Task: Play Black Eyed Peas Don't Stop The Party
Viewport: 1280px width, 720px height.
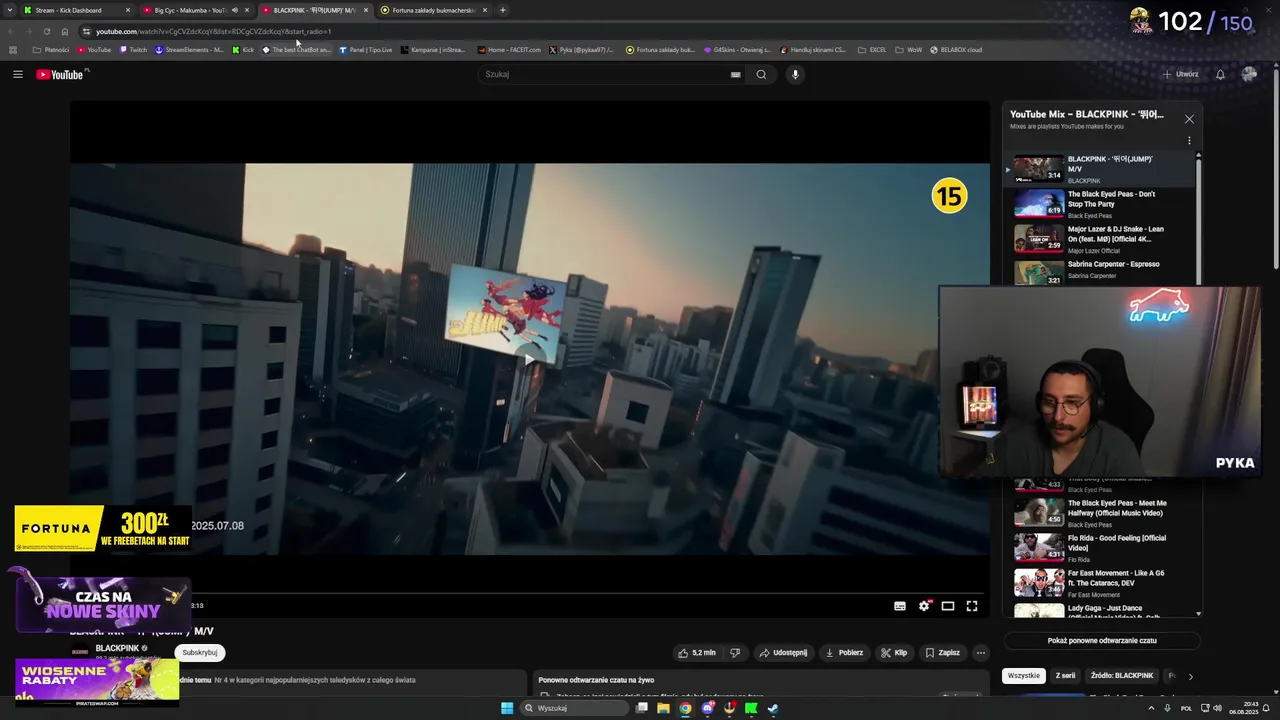Action: point(1100,204)
